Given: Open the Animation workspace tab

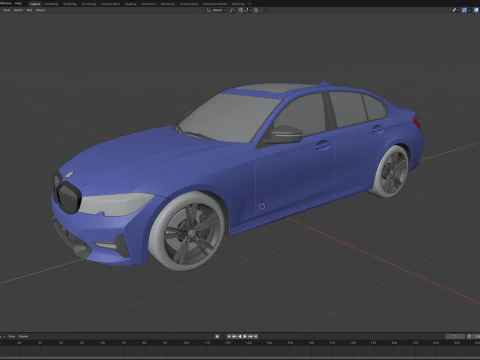Looking at the screenshot, I should (x=149, y=4).
